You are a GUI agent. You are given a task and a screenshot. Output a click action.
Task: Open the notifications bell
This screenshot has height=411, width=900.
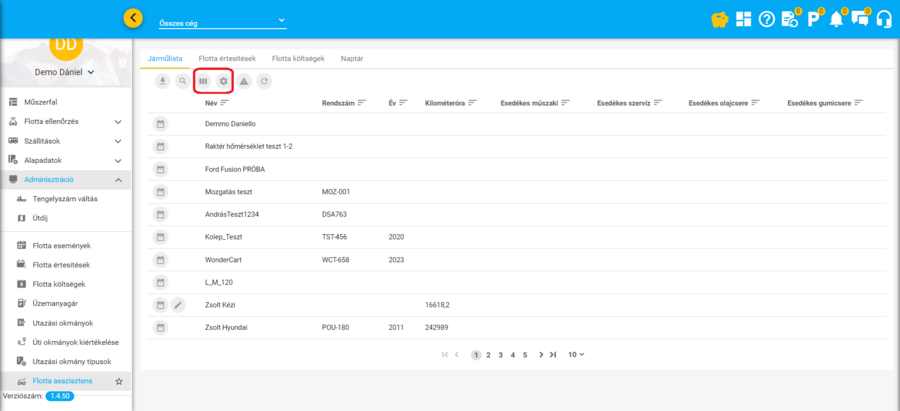[x=836, y=19]
